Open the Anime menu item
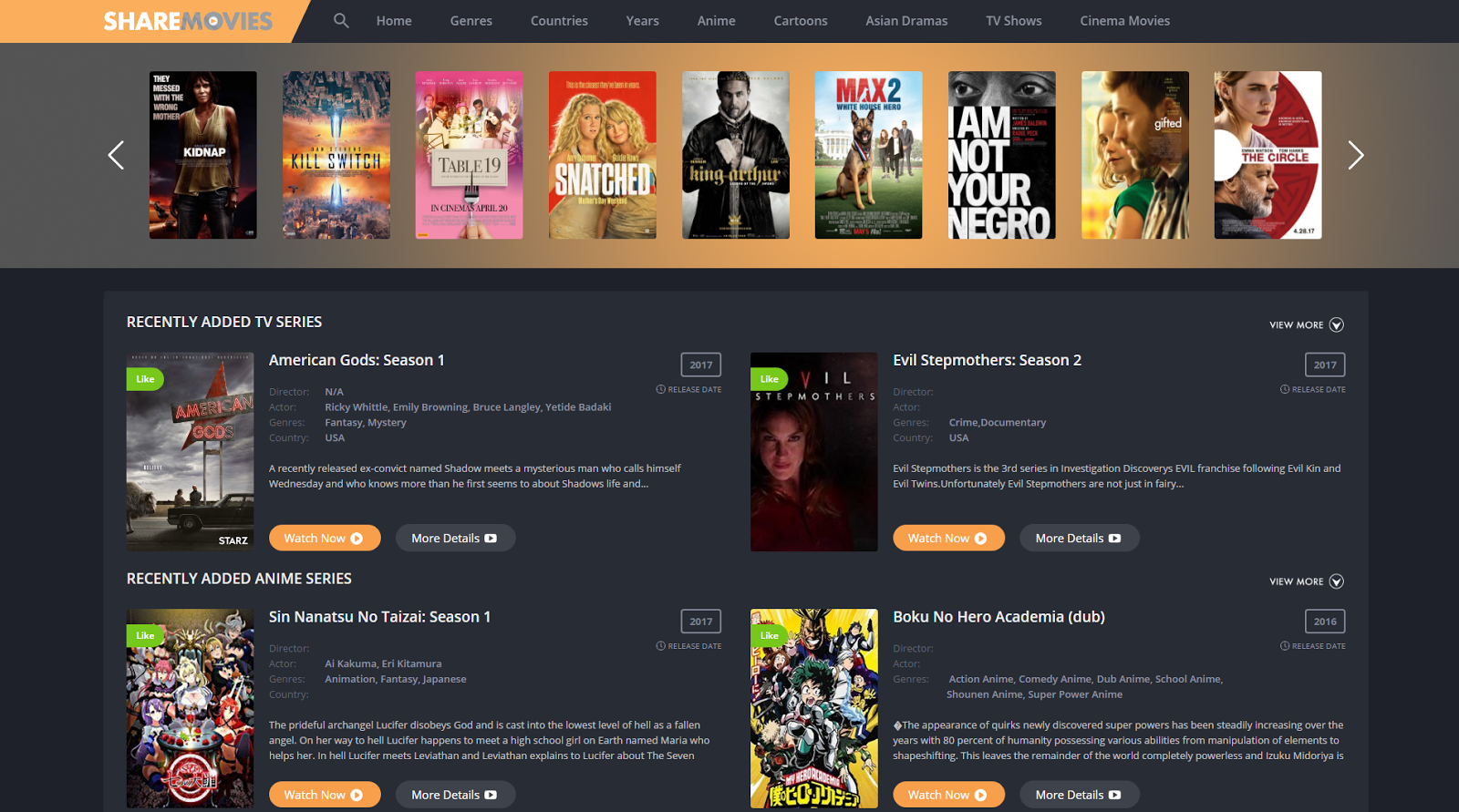 tap(716, 21)
